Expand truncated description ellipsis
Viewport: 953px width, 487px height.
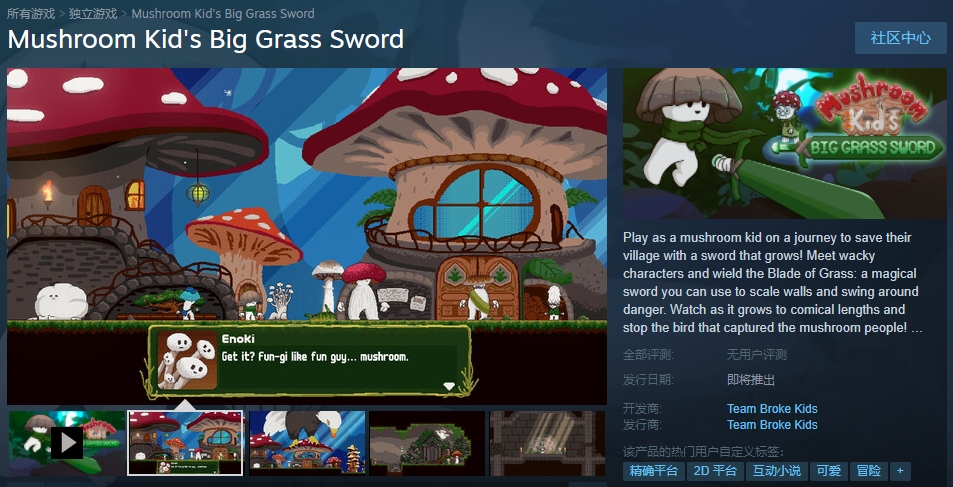click(x=918, y=328)
